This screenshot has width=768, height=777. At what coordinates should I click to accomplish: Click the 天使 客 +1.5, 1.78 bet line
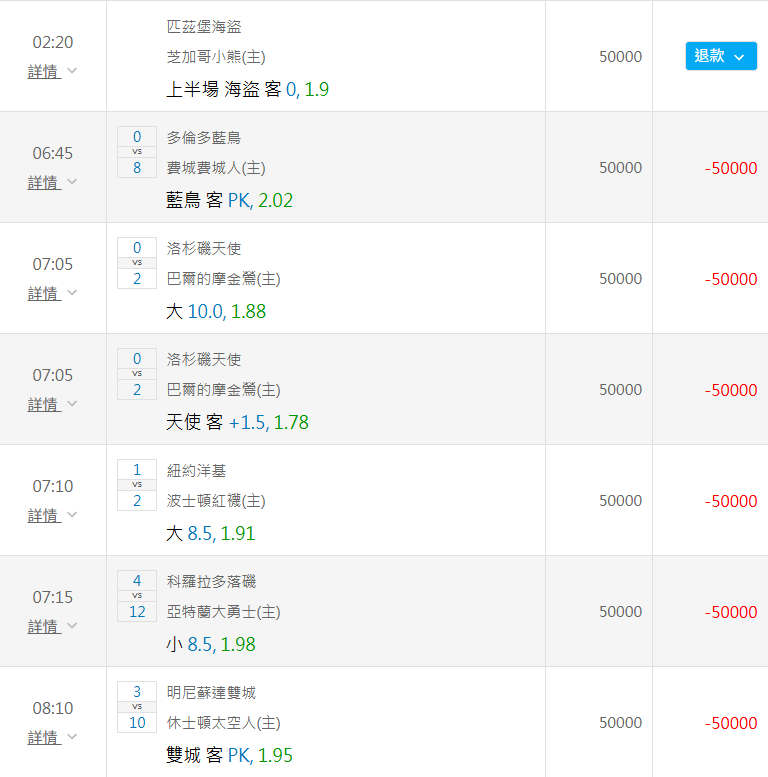point(237,423)
